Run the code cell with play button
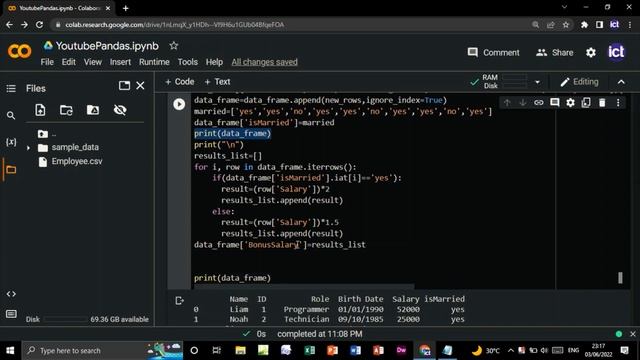Screen dimensions: 640x360 pos(179,104)
